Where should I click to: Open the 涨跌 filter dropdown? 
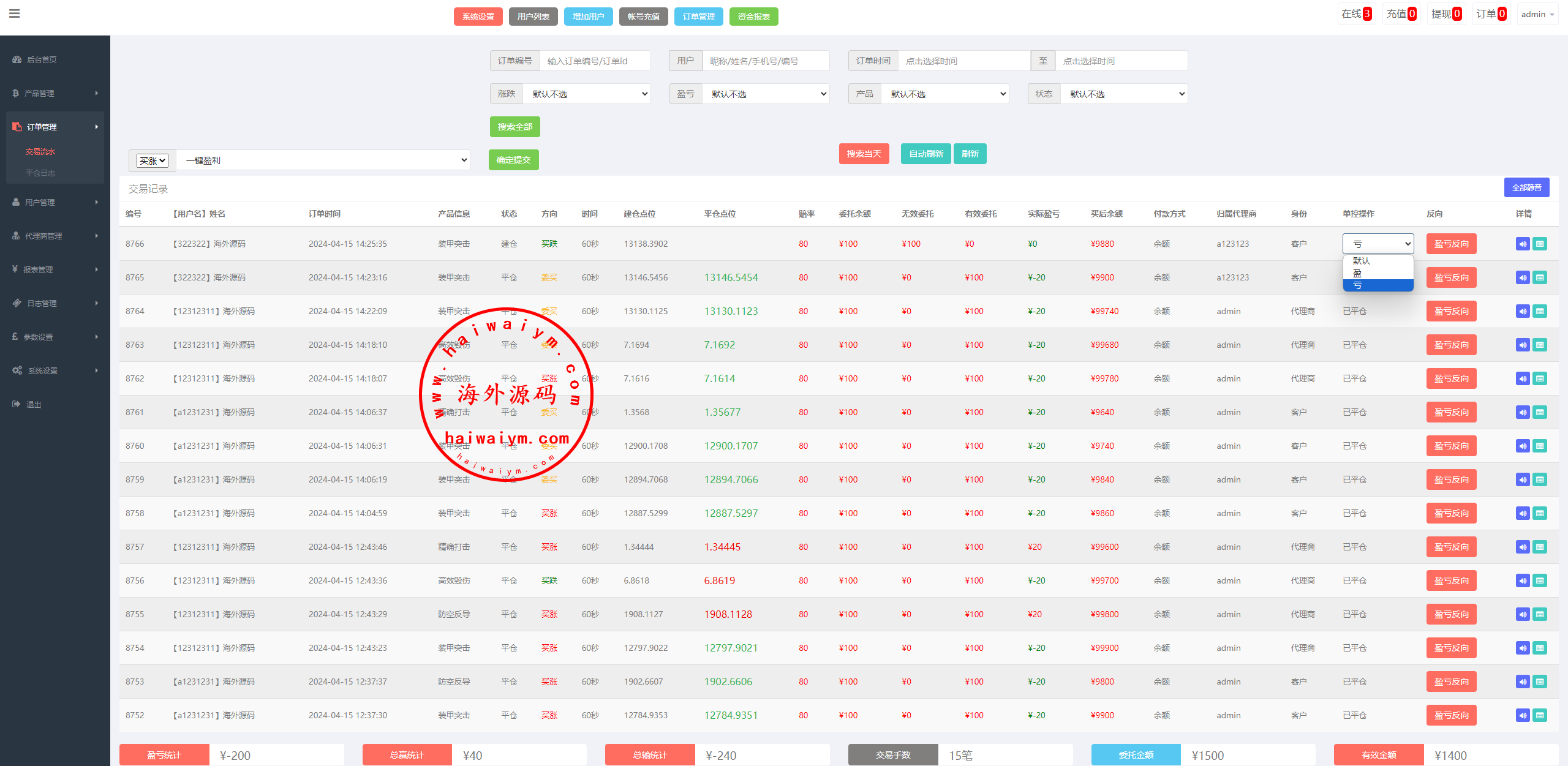(x=587, y=94)
